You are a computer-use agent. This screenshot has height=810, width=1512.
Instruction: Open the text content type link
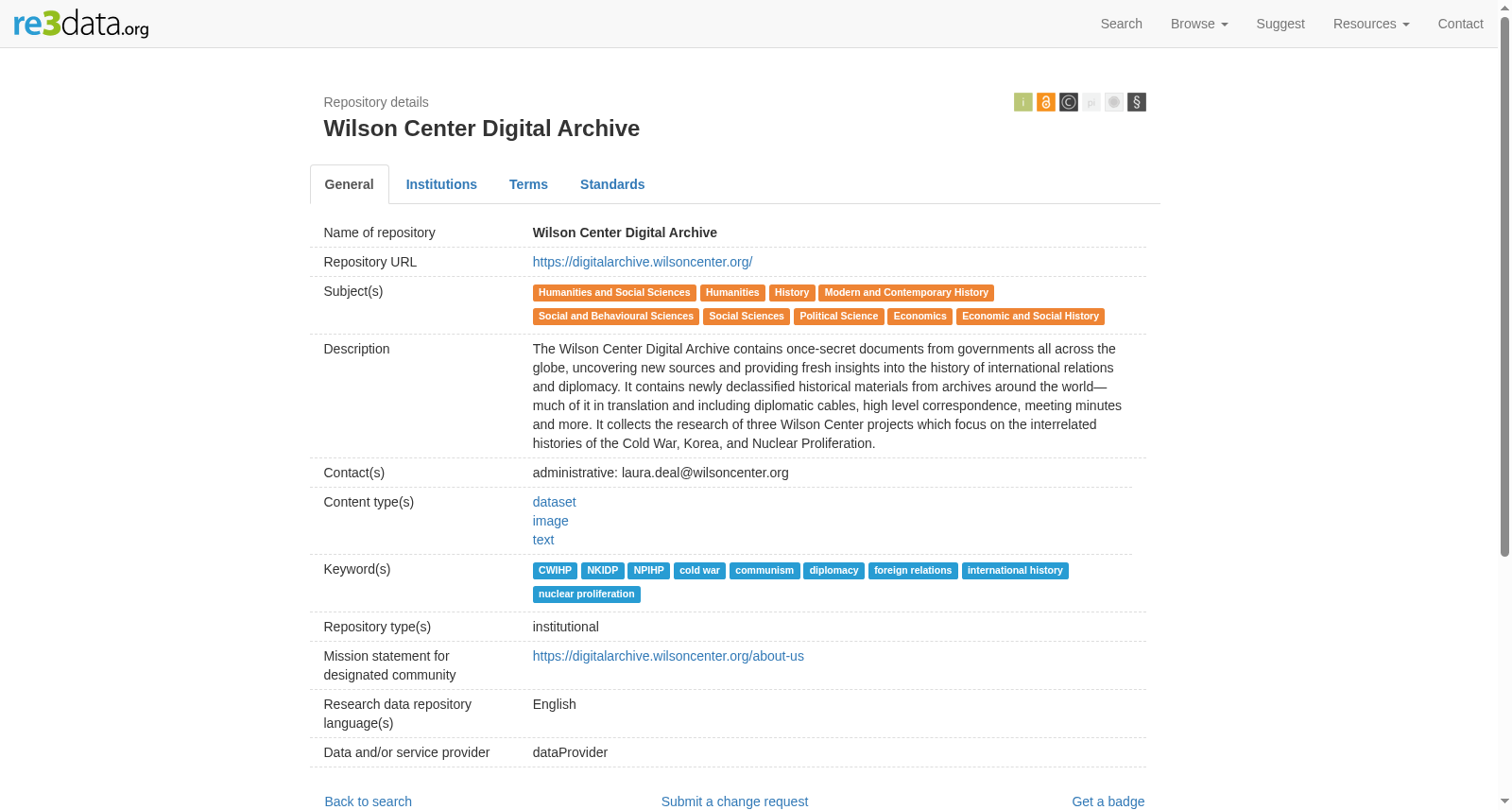(x=543, y=540)
